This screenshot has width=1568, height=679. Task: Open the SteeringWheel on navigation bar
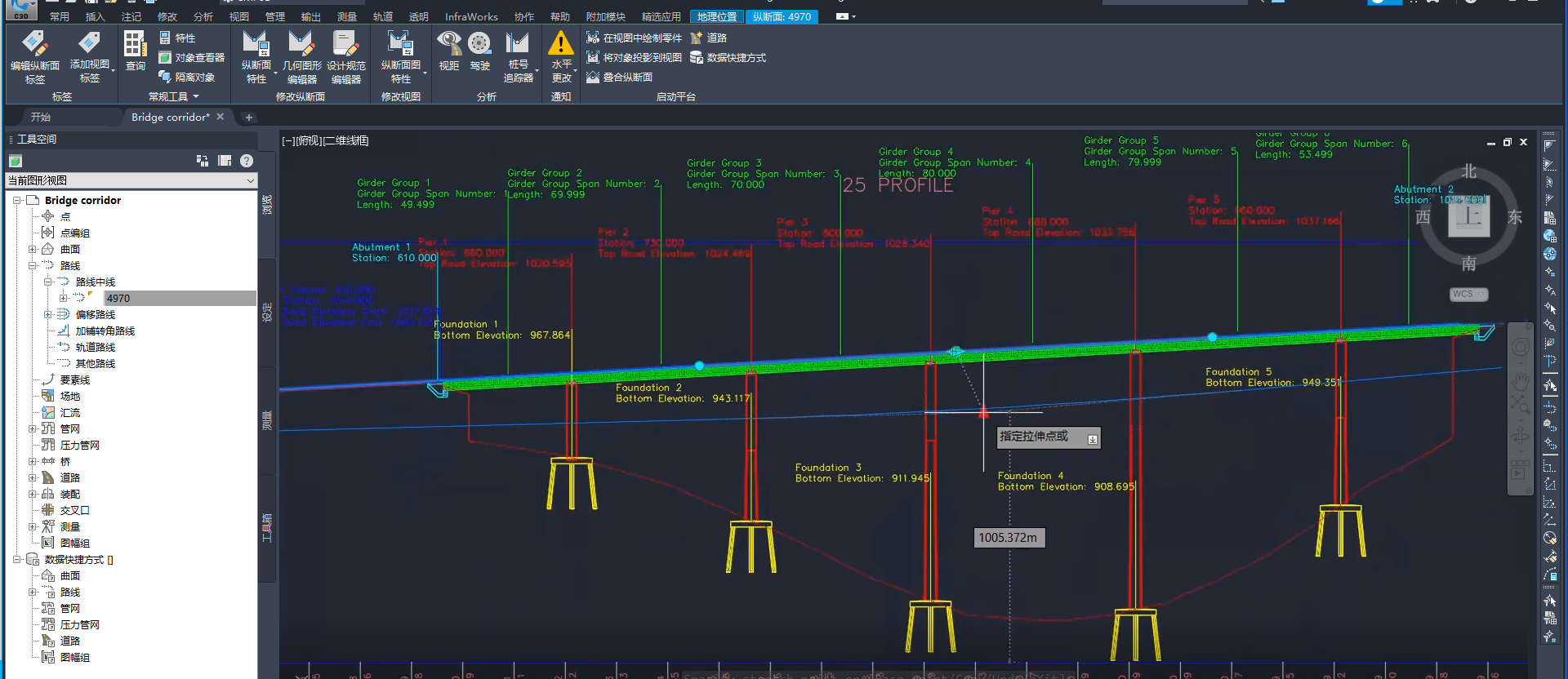pos(1520,348)
